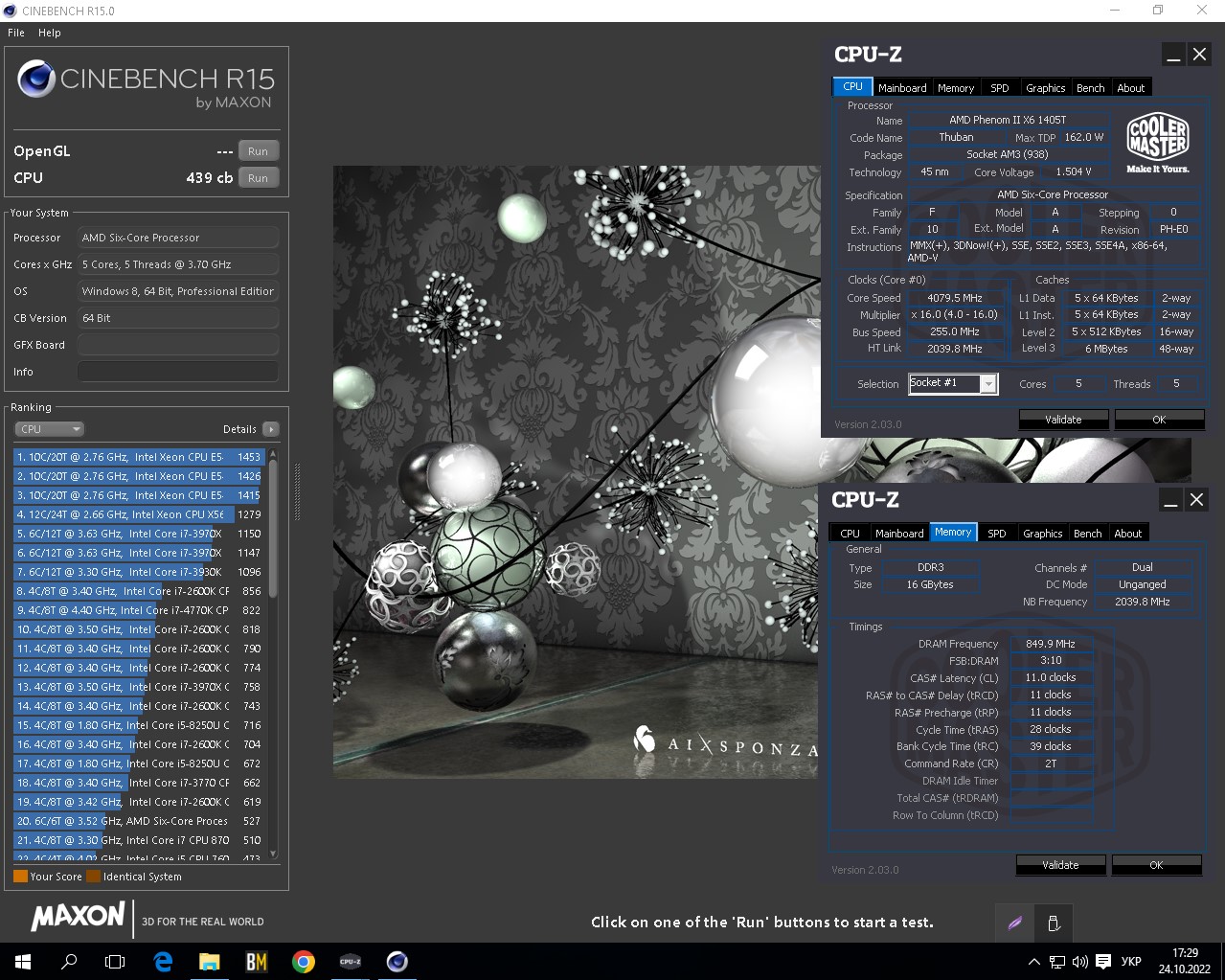
Task: Open network status tray icon
Action: pos(1057,962)
